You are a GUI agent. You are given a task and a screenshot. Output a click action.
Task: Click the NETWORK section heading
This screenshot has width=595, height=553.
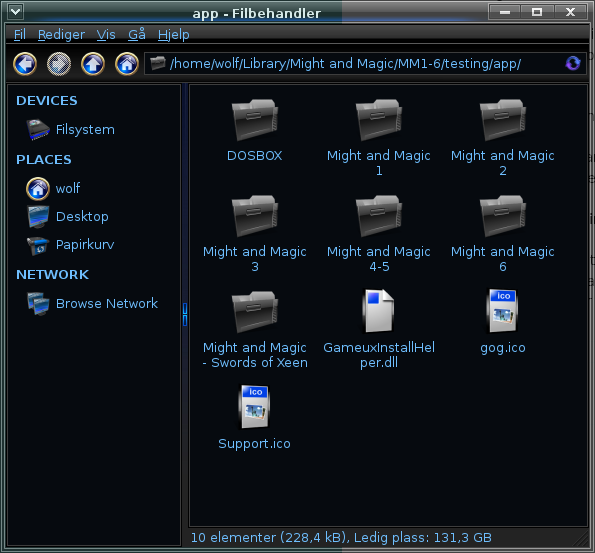52,274
